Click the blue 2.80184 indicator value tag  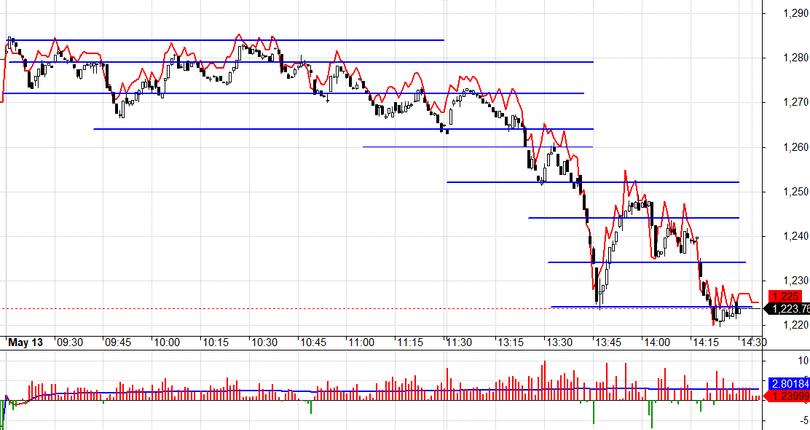[x=786, y=383]
